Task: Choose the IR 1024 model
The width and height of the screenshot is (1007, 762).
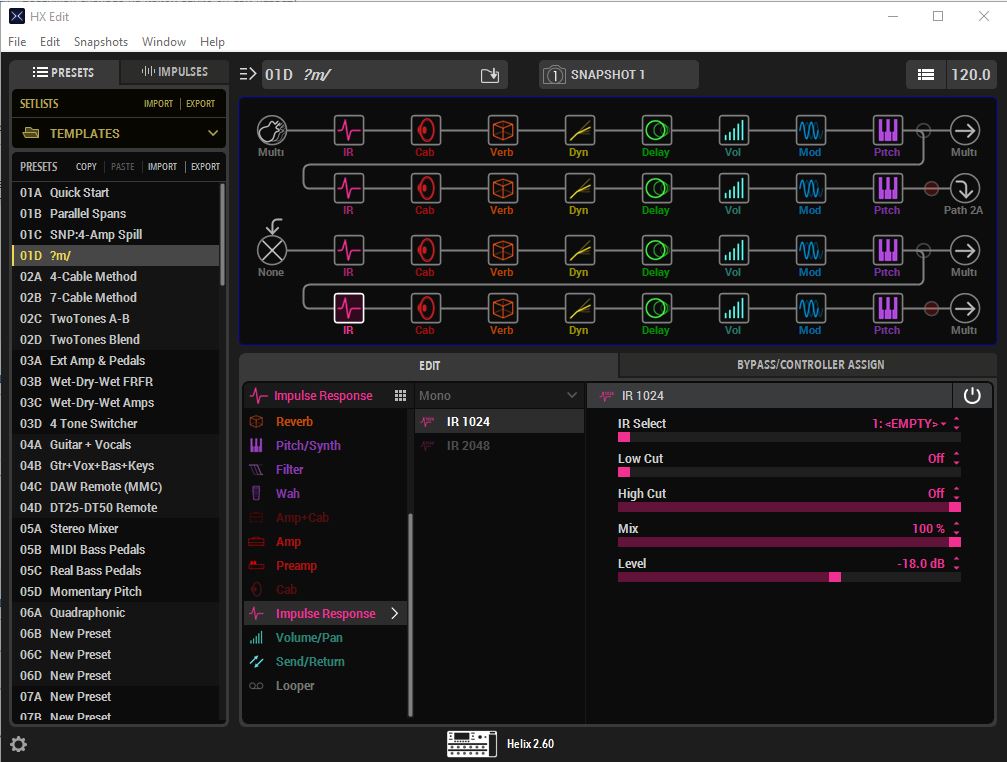Action: (498, 422)
